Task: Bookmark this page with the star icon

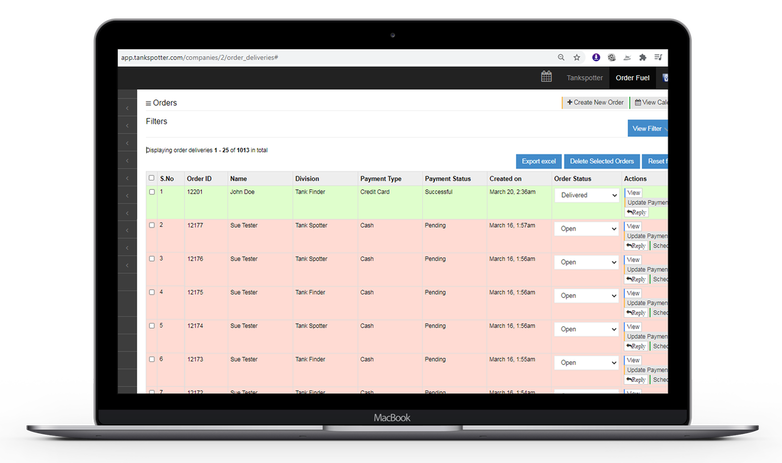Action: [x=577, y=57]
